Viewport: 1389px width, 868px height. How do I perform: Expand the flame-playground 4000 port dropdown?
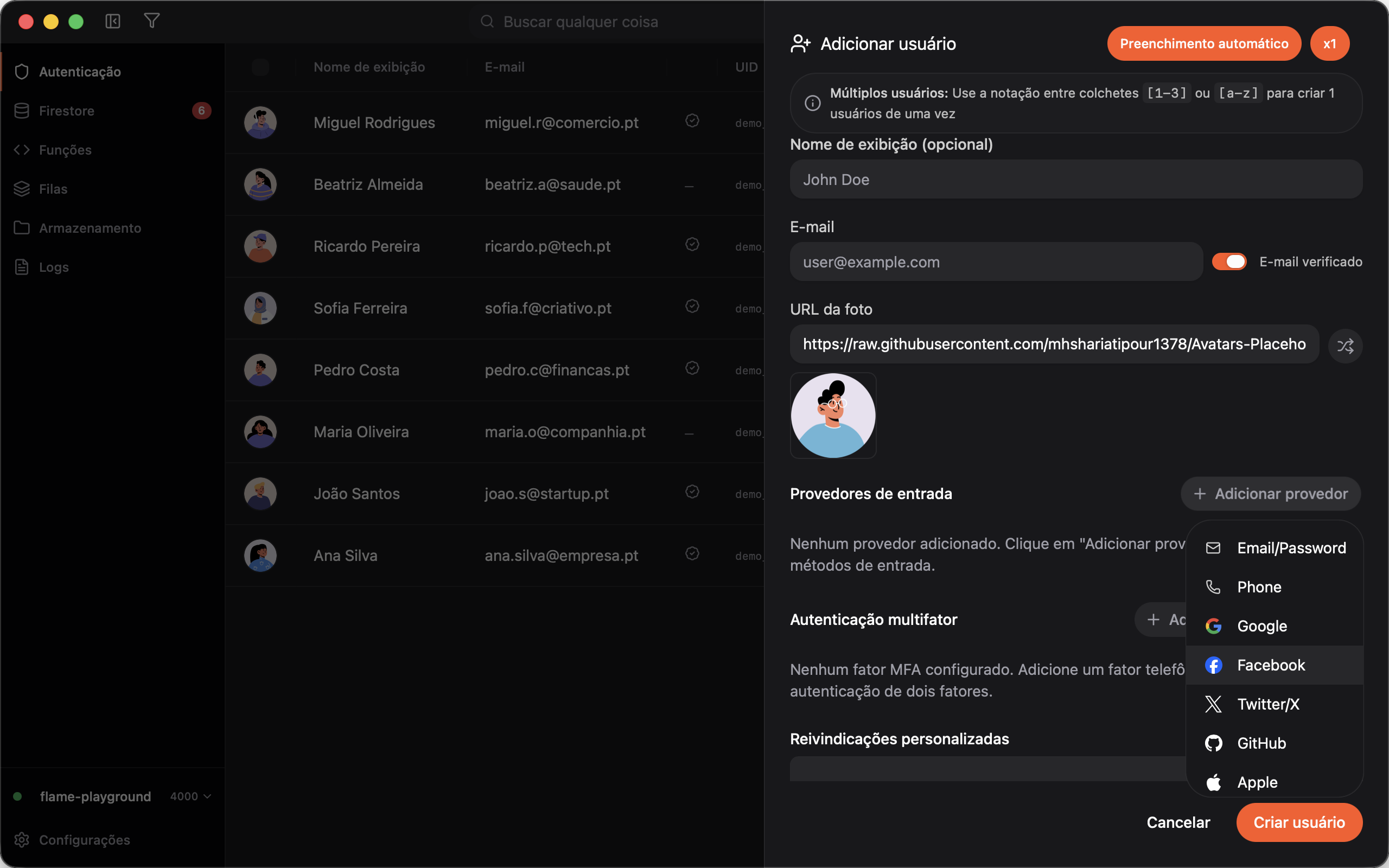pos(191,796)
